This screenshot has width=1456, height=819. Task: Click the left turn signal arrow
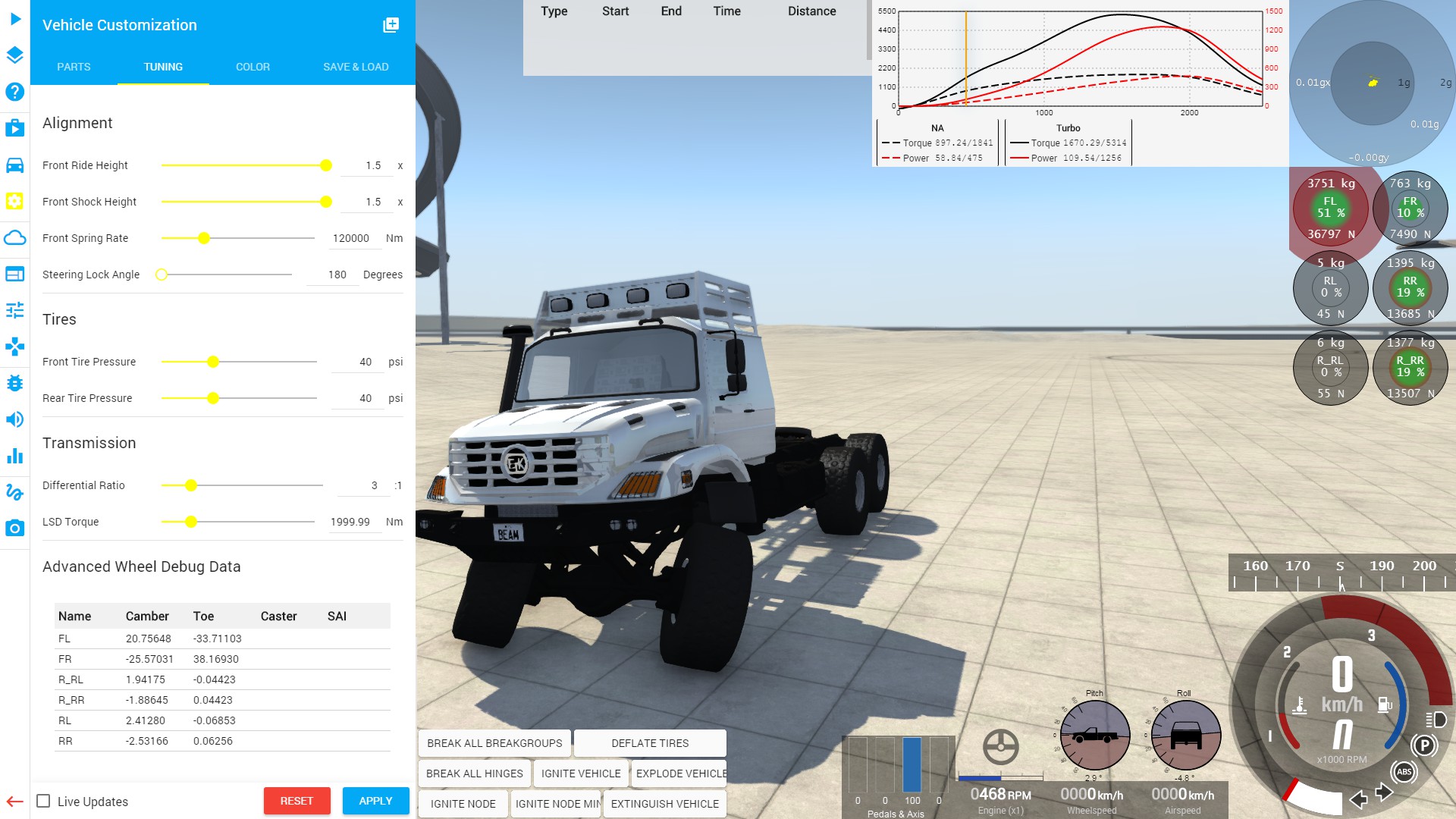[1359, 799]
